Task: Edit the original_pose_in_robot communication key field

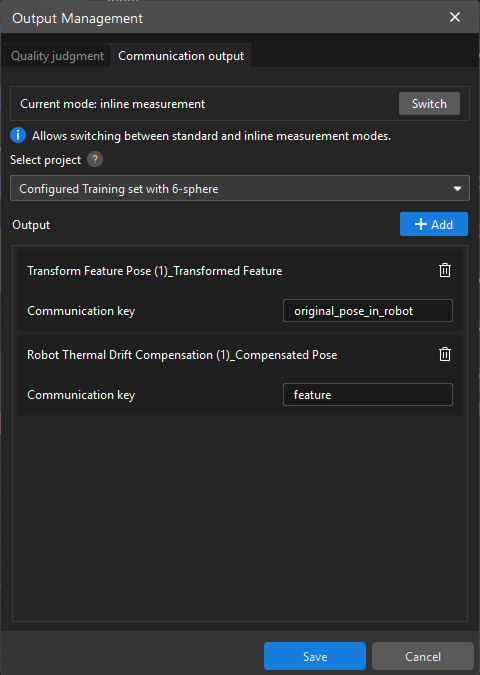Action: tap(368, 310)
